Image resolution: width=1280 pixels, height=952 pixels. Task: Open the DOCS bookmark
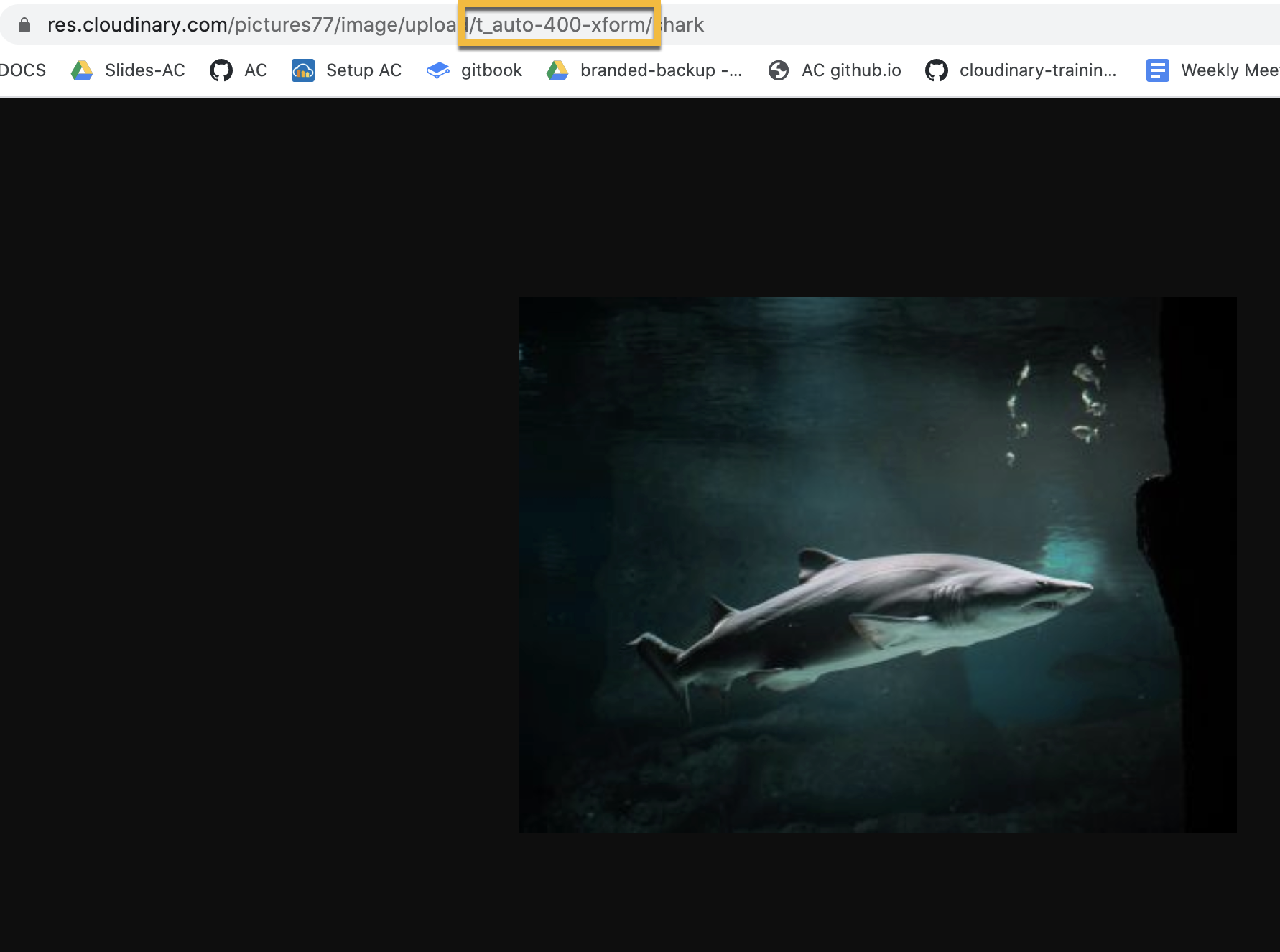click(x=22, y=70)
